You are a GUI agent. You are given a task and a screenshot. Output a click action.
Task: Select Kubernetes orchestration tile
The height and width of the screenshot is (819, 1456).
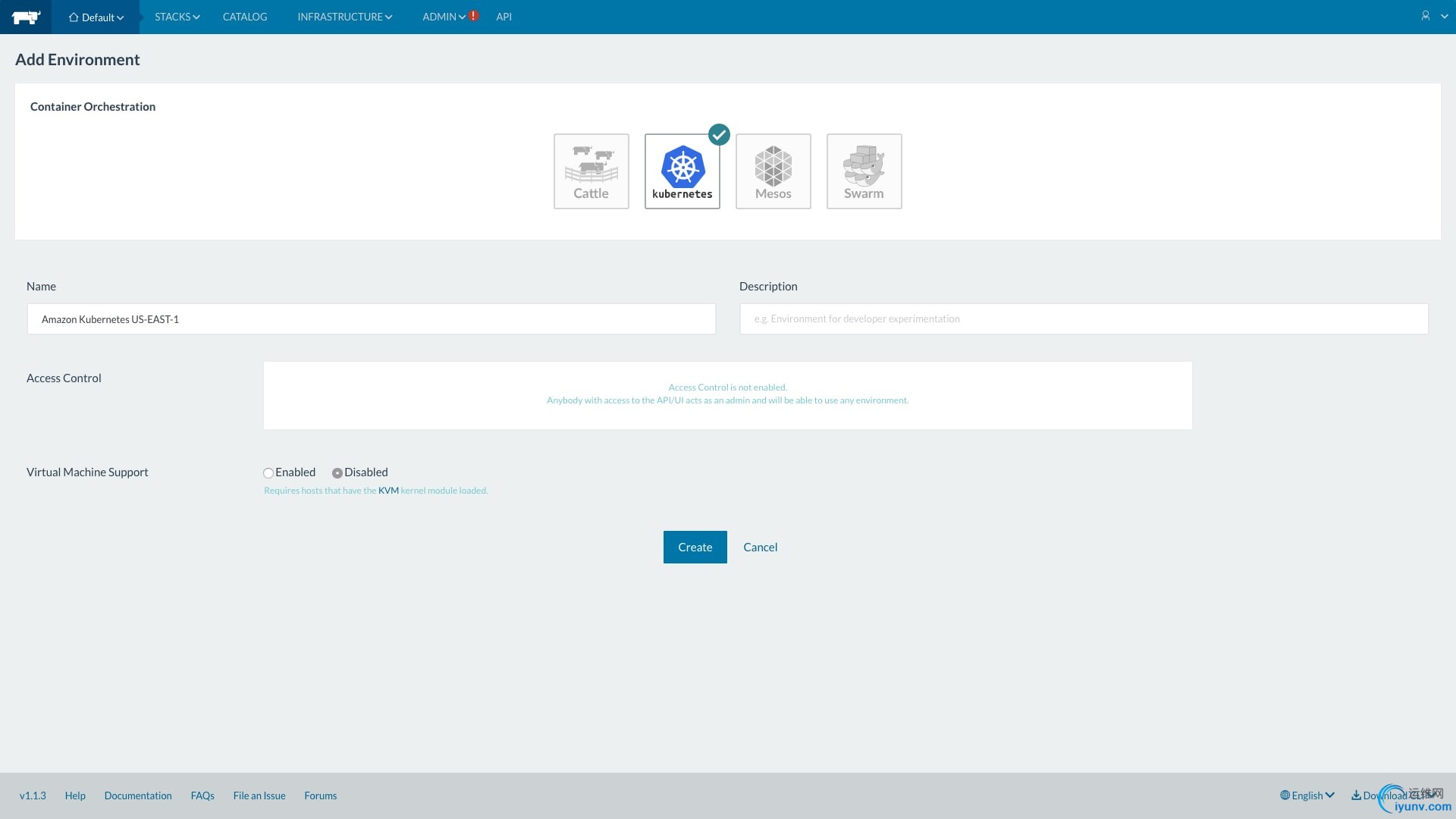(x=682, y=171)
